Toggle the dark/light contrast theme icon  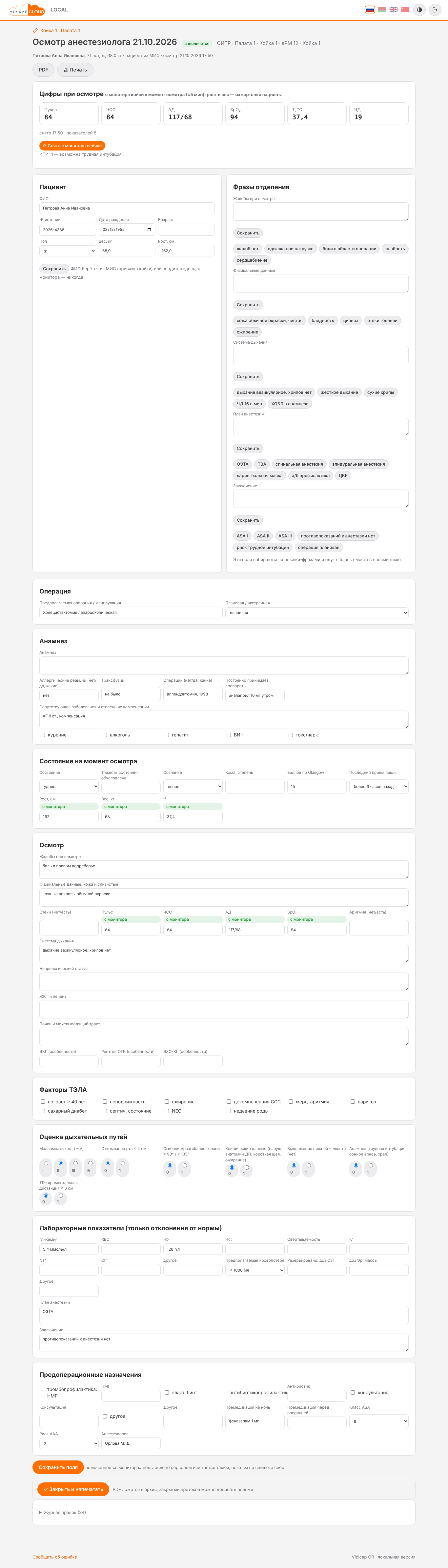419,10
